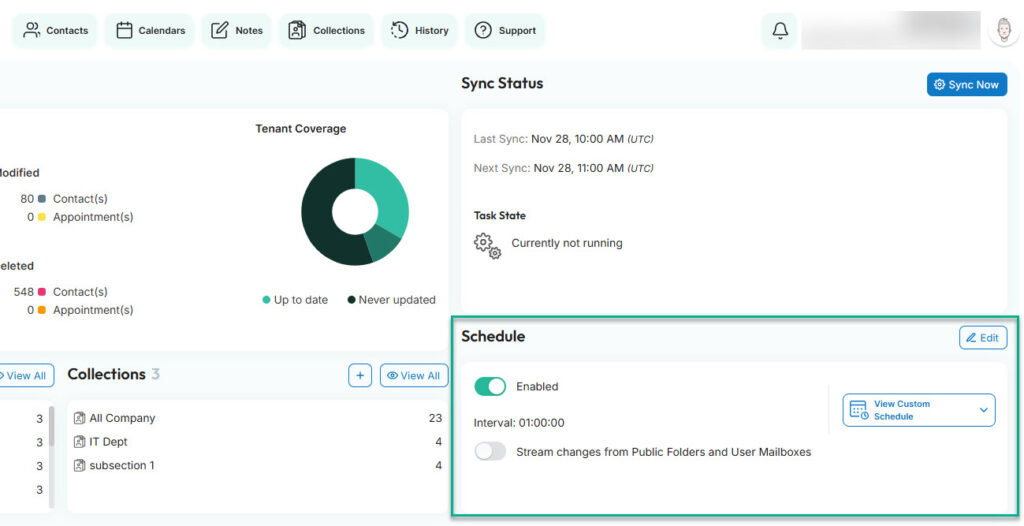Open the Collections tab
This screenshot has height=526, width=1024.
(x=327, y=31)
